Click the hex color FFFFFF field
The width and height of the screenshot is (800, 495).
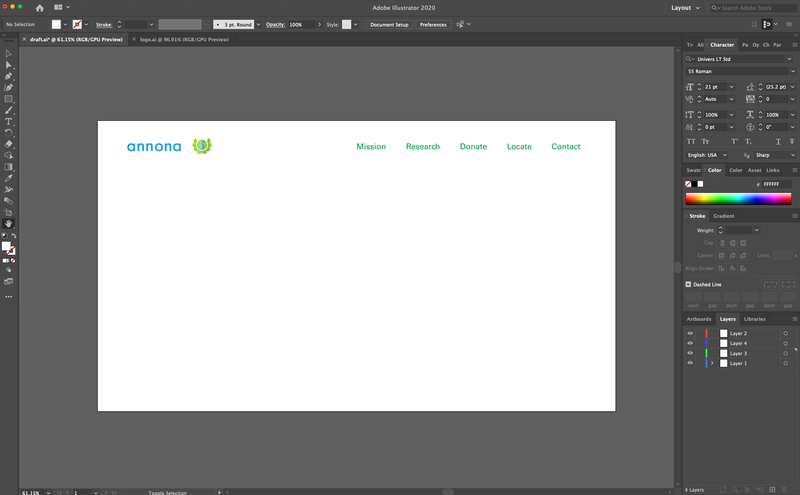point(776,184)
